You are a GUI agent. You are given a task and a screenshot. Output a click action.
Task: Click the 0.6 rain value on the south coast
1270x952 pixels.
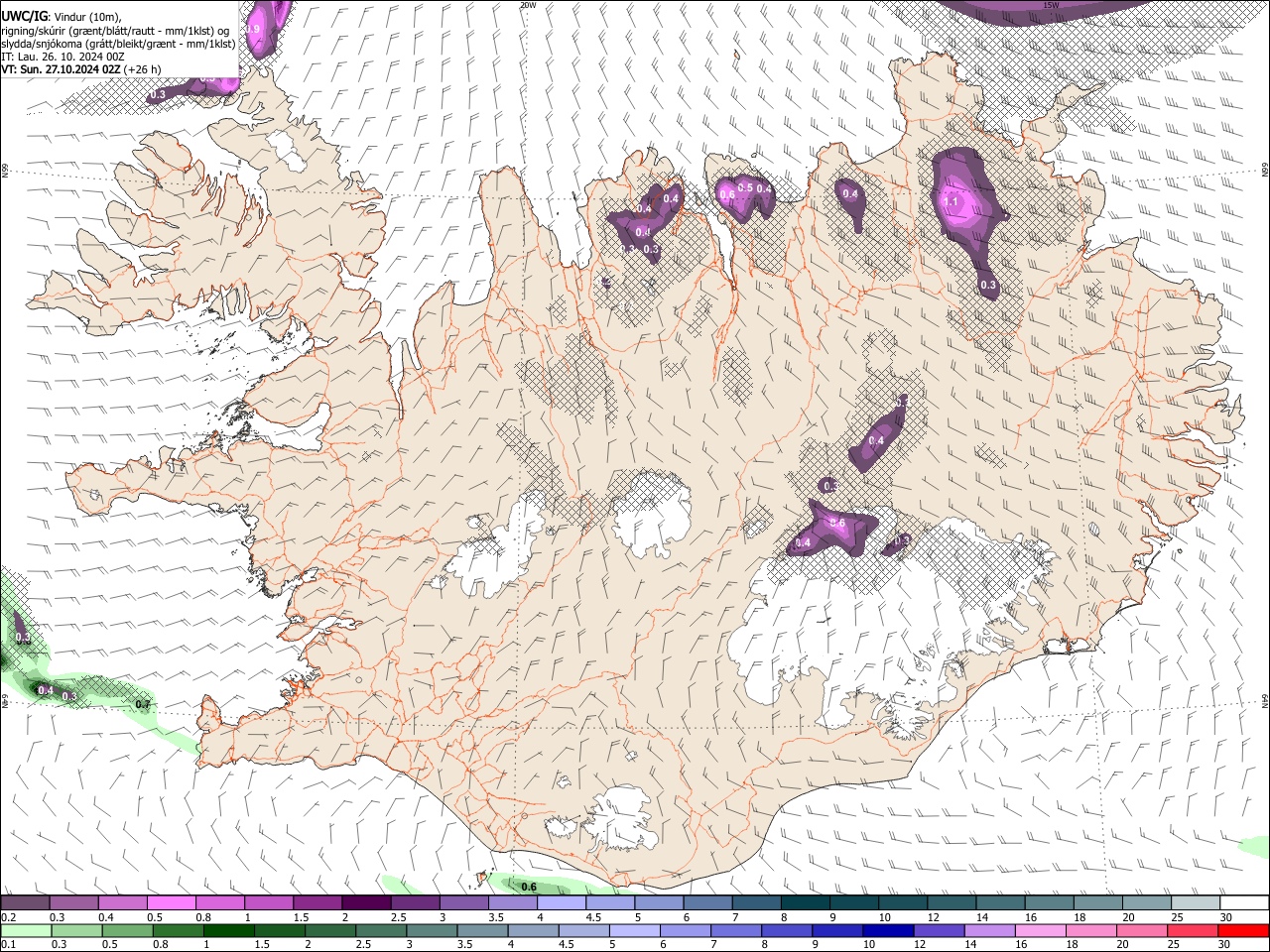(x=529, y=887)
